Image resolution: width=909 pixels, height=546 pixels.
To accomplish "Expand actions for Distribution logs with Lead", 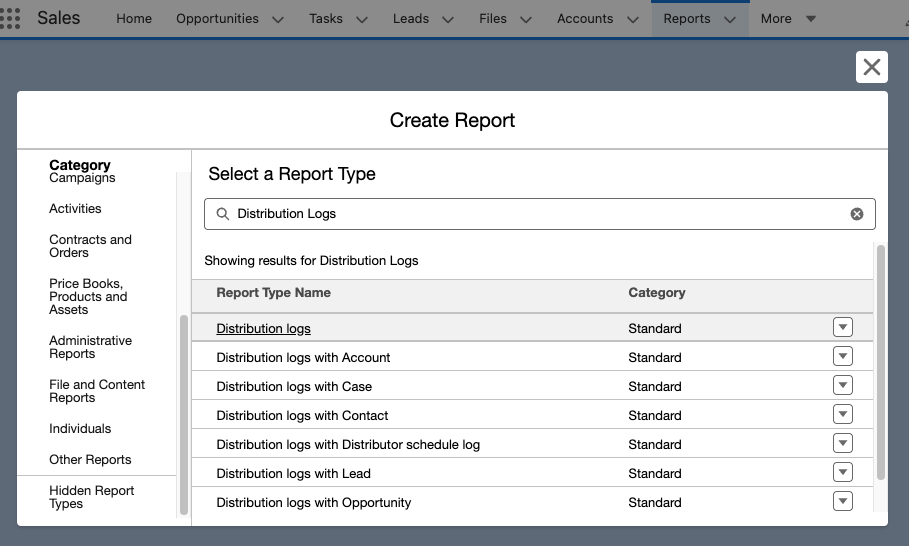I will coord(842,473).
